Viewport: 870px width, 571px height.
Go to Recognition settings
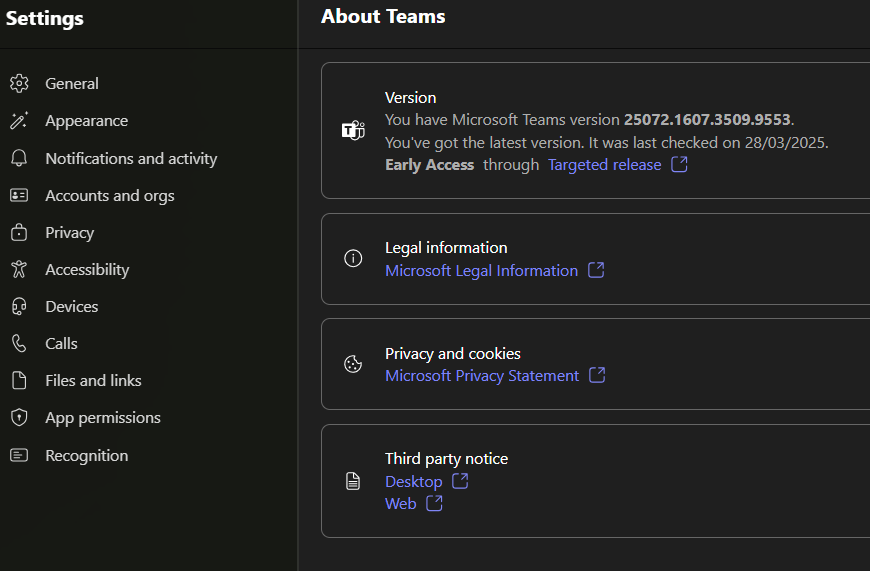86,456
